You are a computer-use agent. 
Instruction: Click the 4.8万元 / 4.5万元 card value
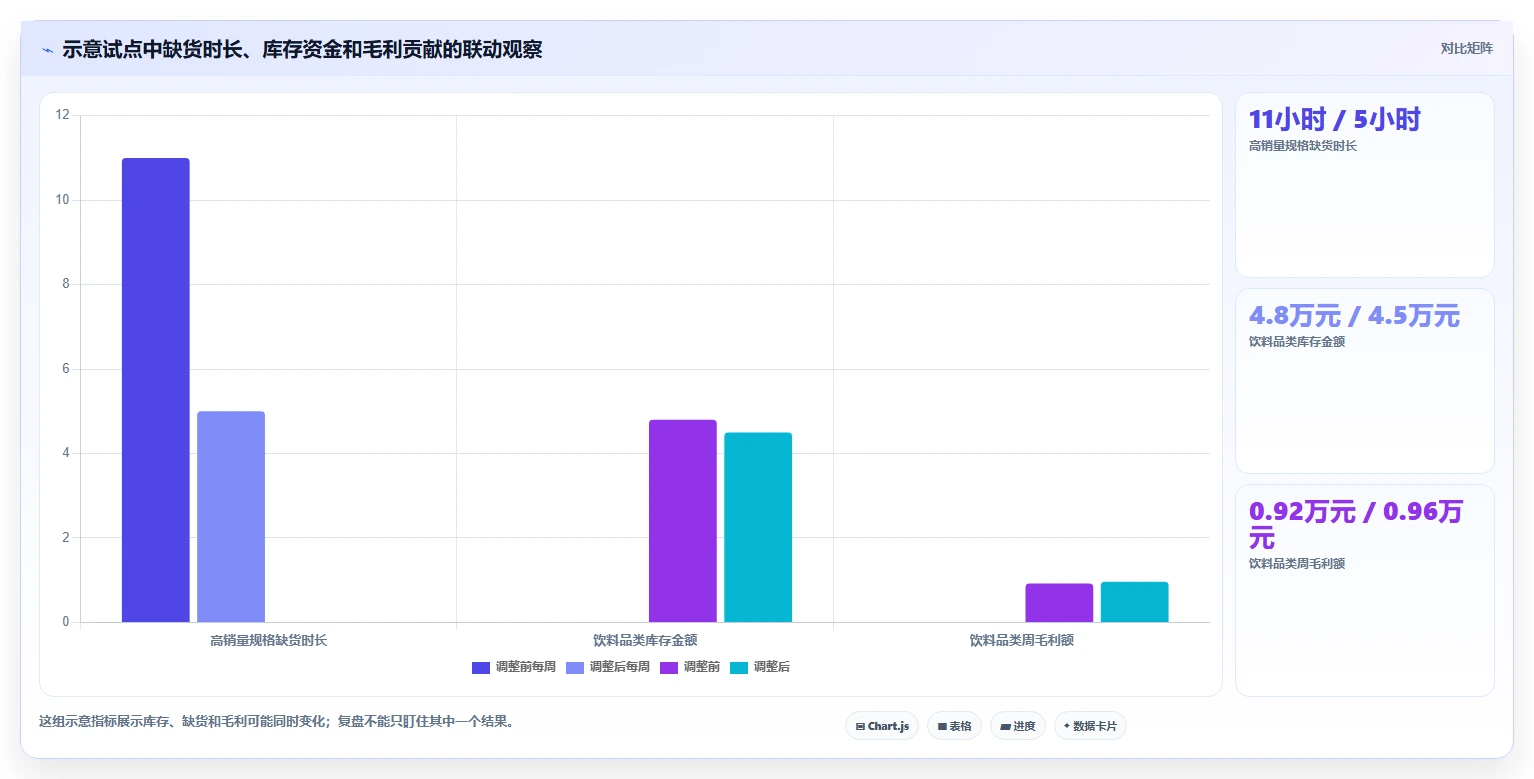click(1354, 316)
